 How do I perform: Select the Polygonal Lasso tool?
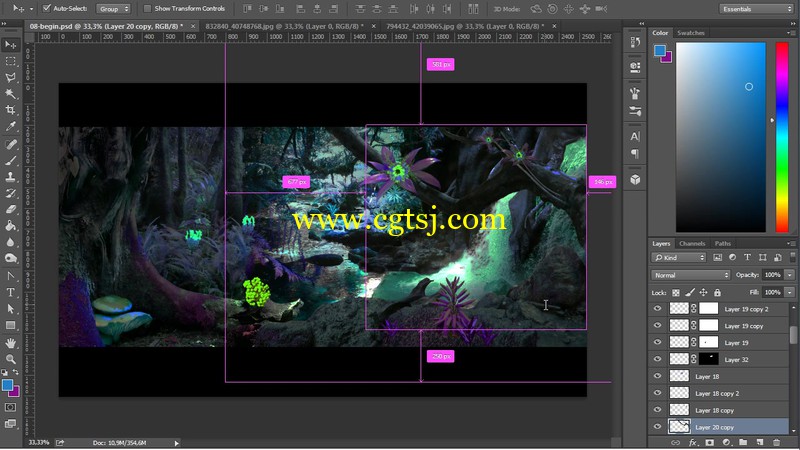[x=10, y=78]
